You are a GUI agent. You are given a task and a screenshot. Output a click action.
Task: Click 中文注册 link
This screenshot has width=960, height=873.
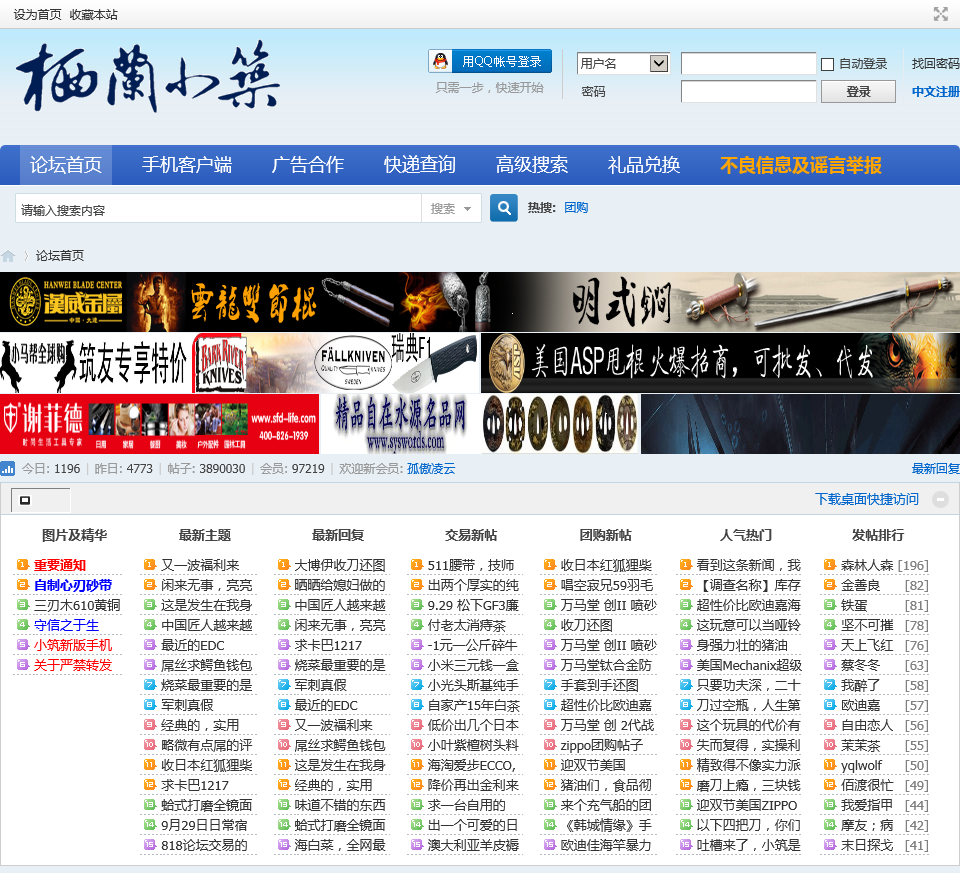936,92
